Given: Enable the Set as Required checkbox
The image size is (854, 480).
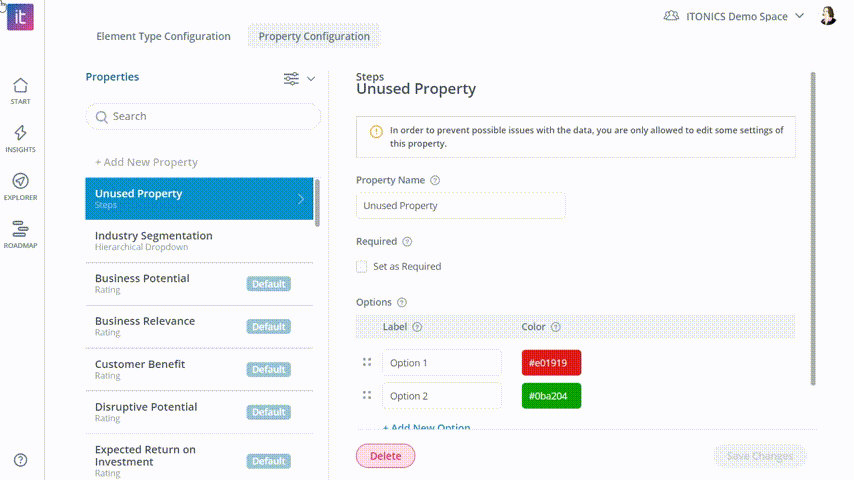Looking at the screenshot, I should point(362,266).
